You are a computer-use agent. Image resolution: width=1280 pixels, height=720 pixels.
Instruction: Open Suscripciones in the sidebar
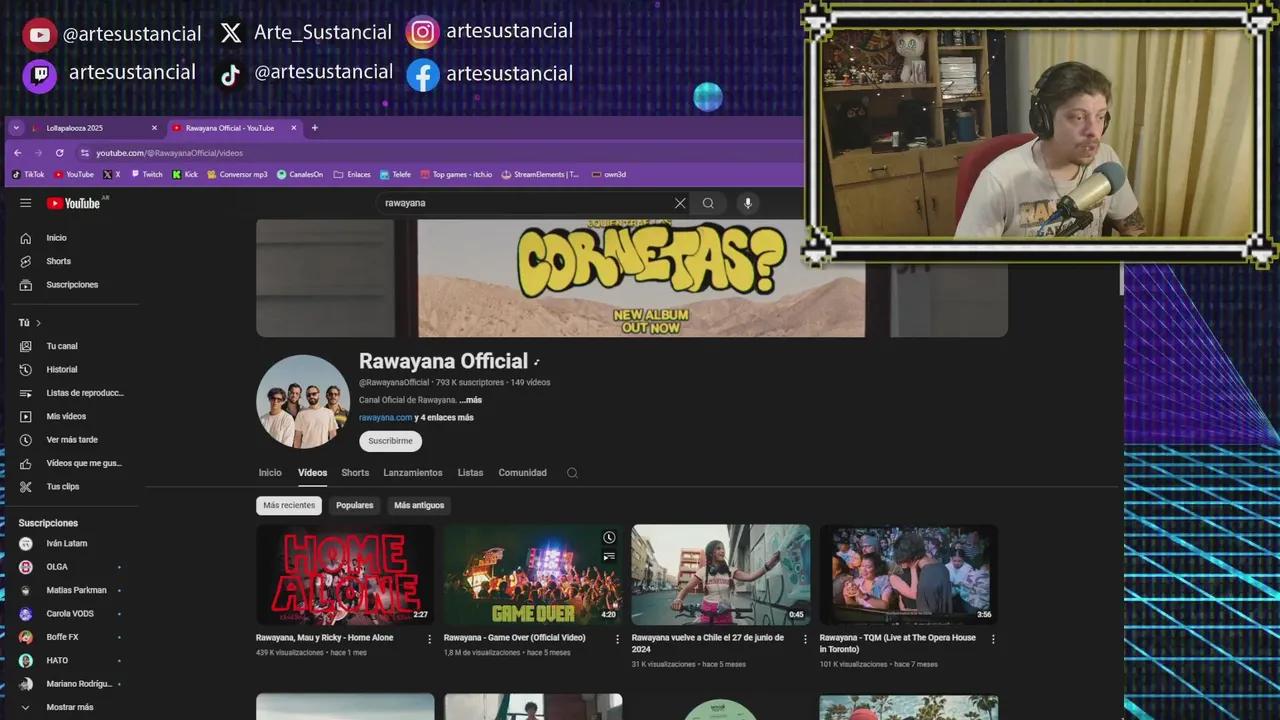72,285
